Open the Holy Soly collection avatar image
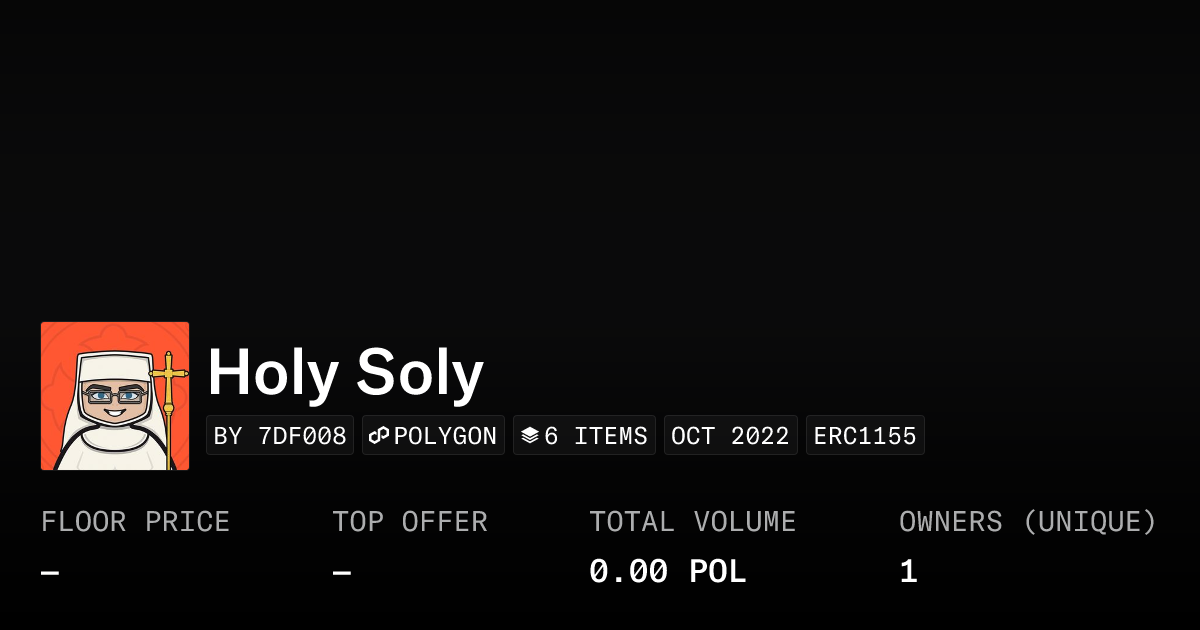 pyautogui.click(x=115, y=396)
